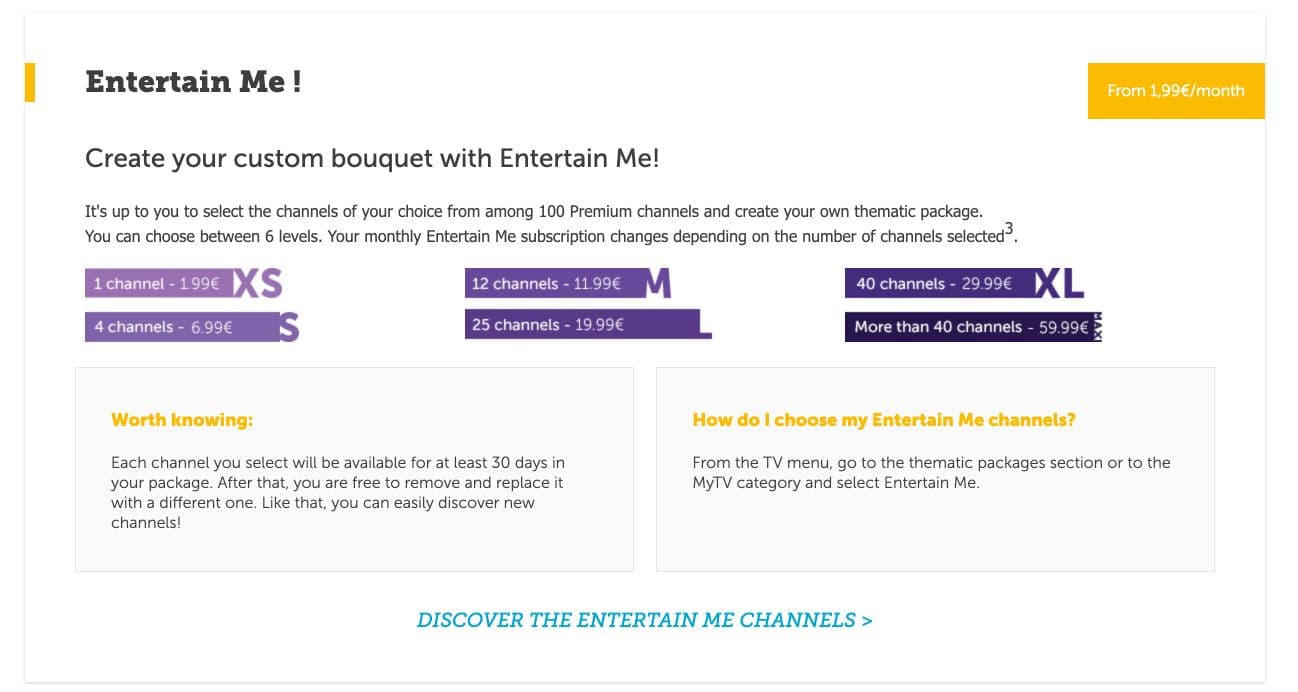Click the XL size letter icon

point(1062,283)
